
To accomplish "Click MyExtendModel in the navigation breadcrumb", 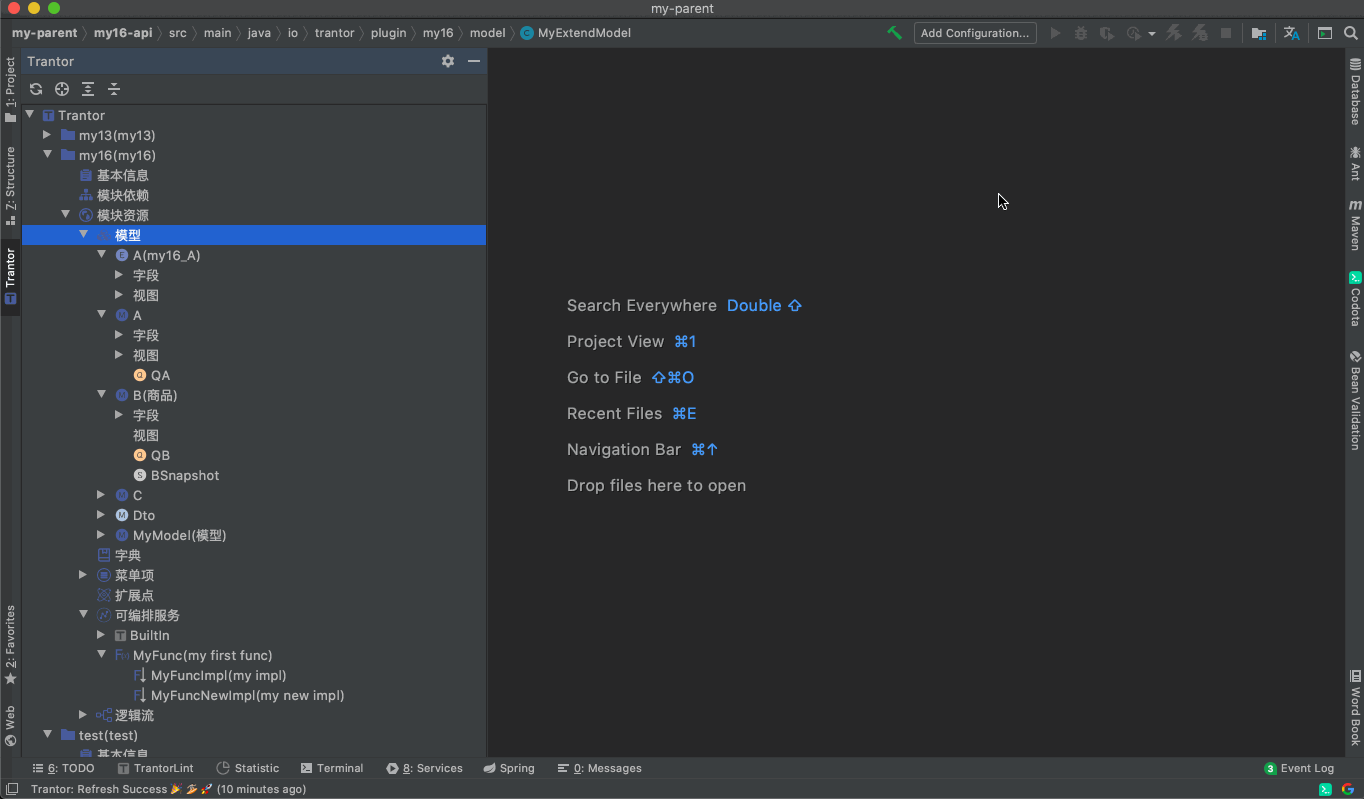I will [584, 33].
